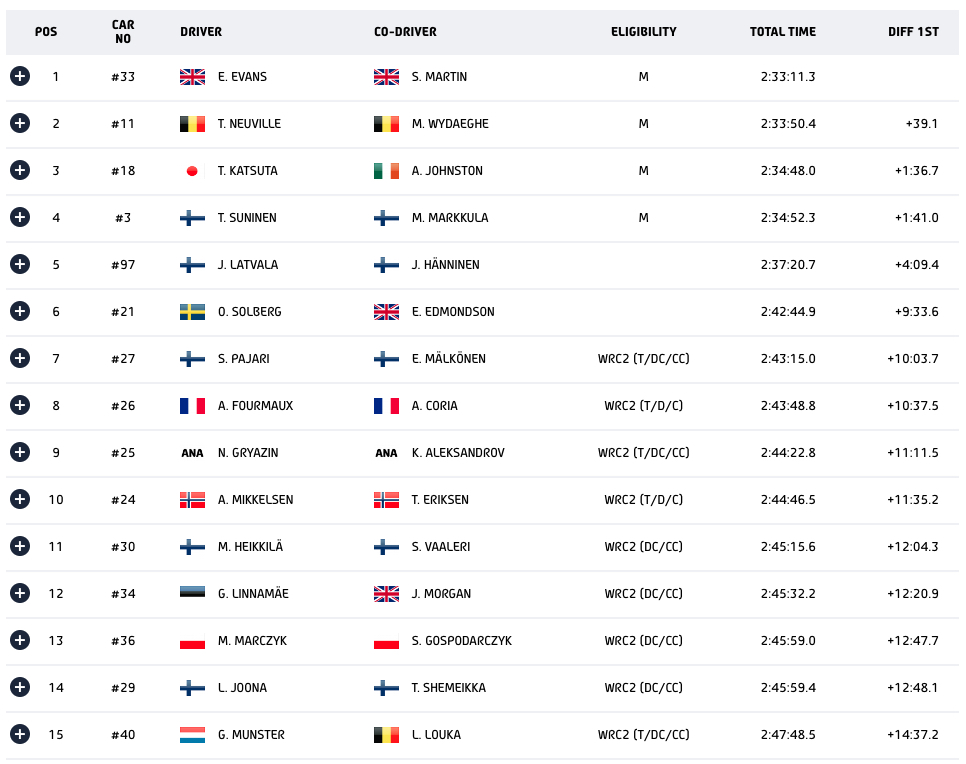Open plus icon for T. Katsuta row
Image resolution: width=966 pixels, height=764 pixels.
(20, 170)
